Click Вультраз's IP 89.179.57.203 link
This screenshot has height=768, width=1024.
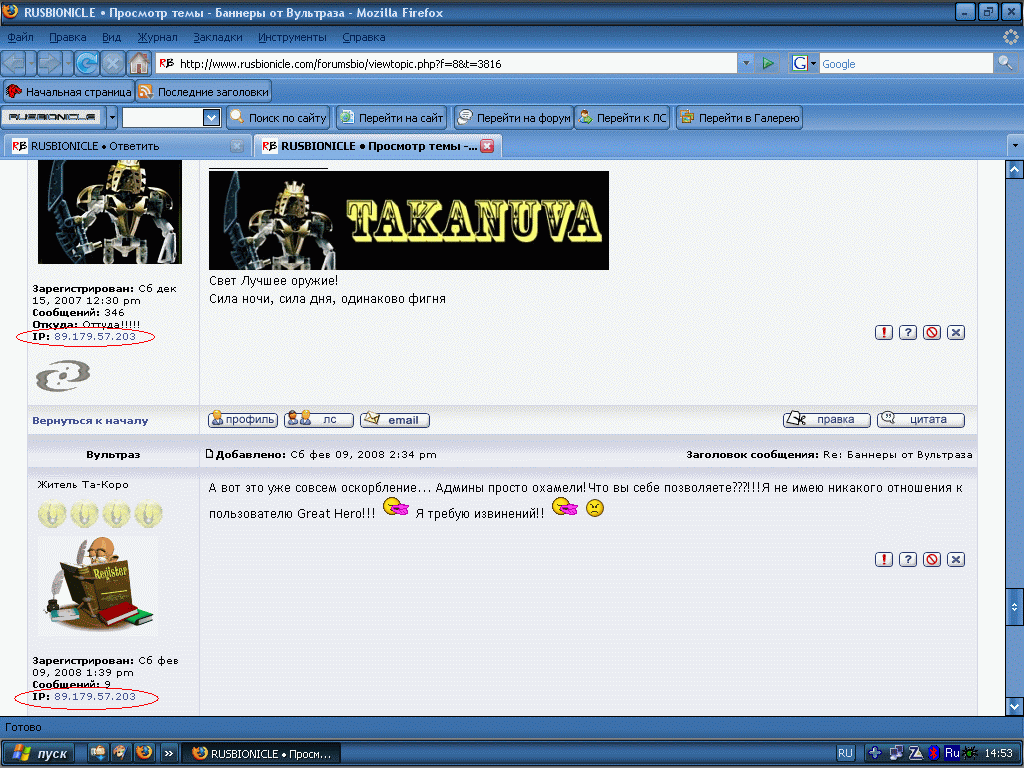95,696
